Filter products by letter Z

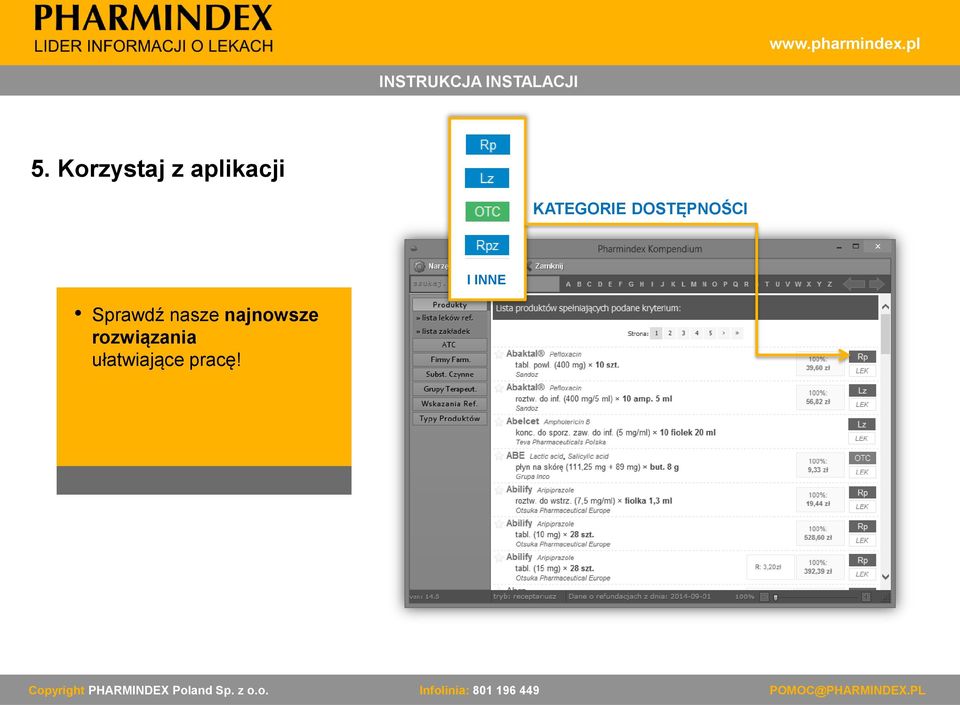830,284
